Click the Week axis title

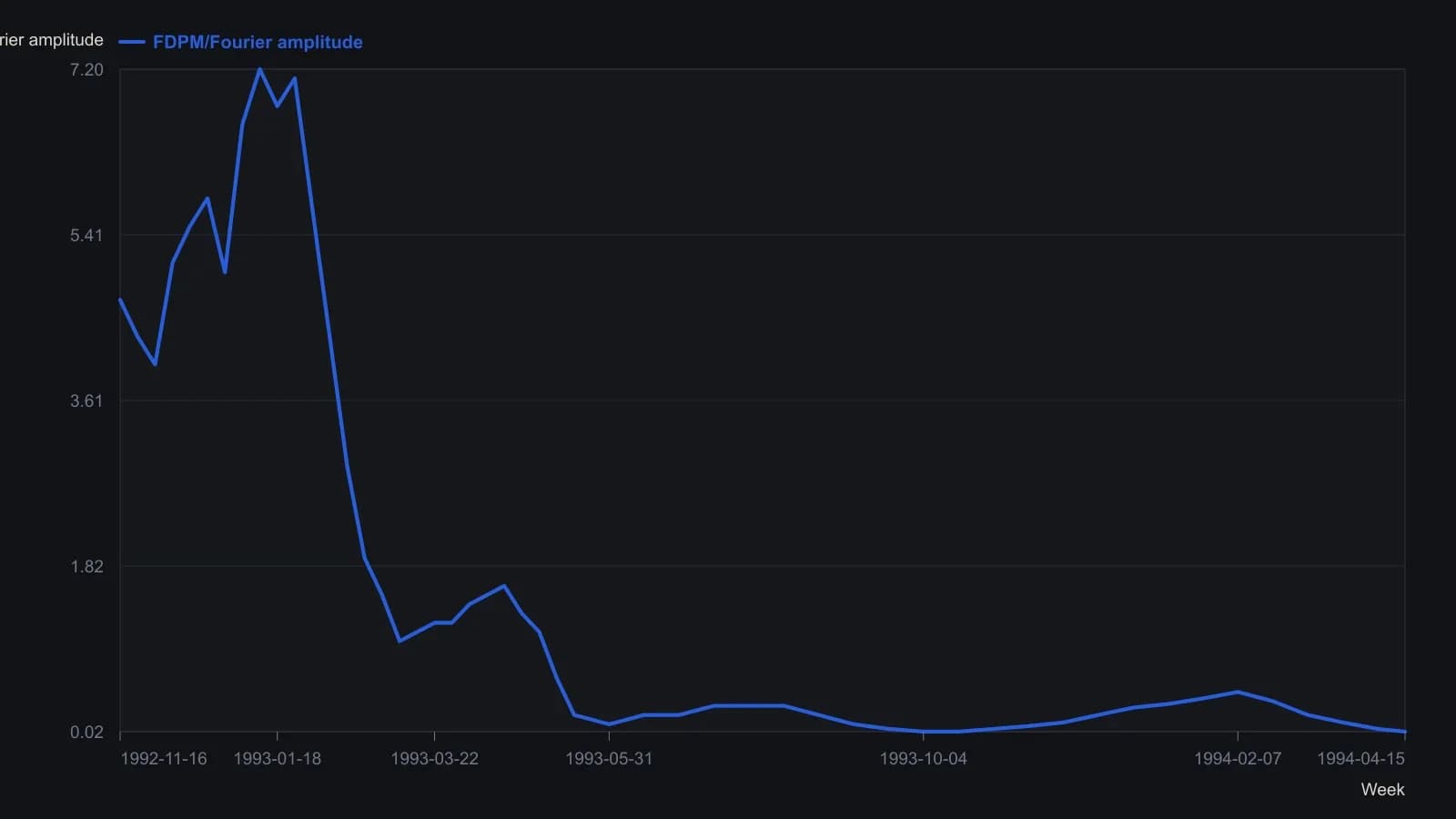click(1382, 790)
